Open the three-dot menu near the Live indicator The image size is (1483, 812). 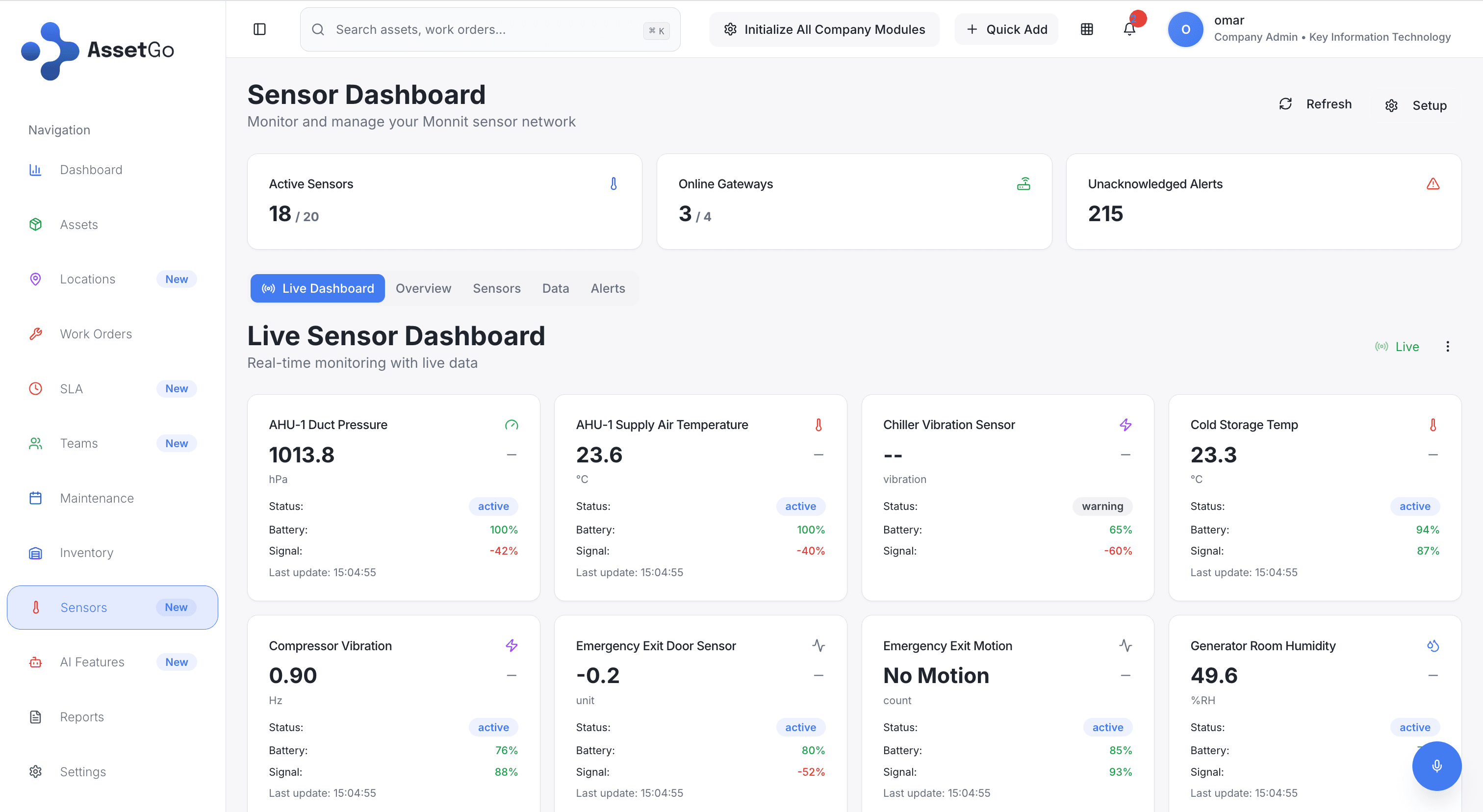[1448, 346]
